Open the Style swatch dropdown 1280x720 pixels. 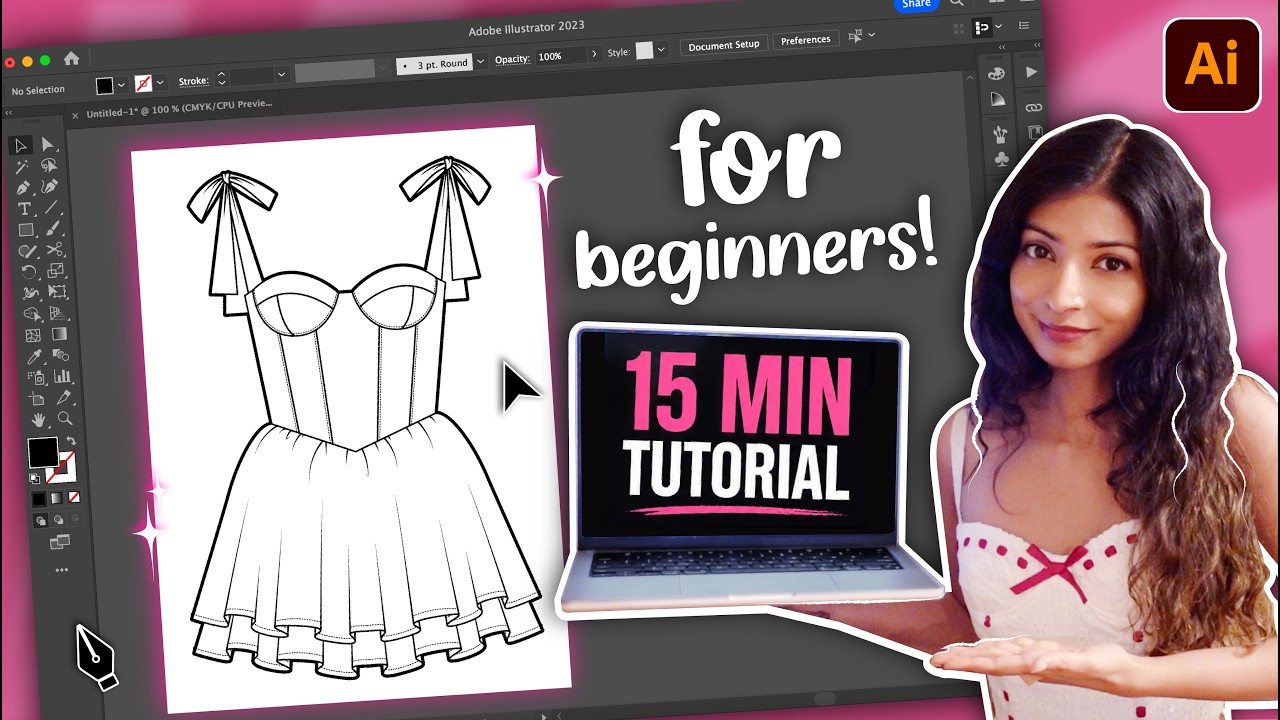[x=661, y=50]
